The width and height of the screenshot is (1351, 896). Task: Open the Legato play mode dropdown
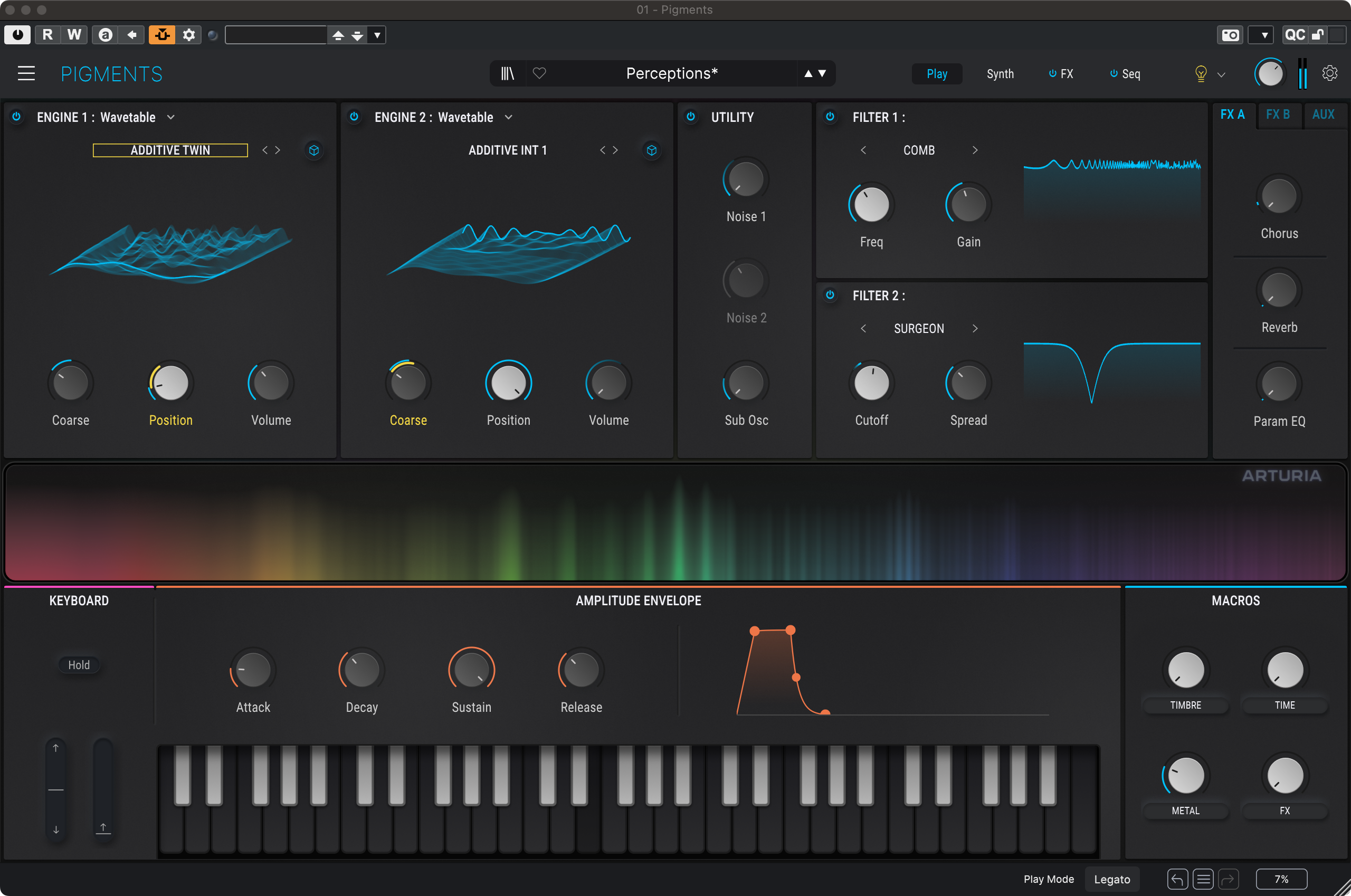(1111, 880)
